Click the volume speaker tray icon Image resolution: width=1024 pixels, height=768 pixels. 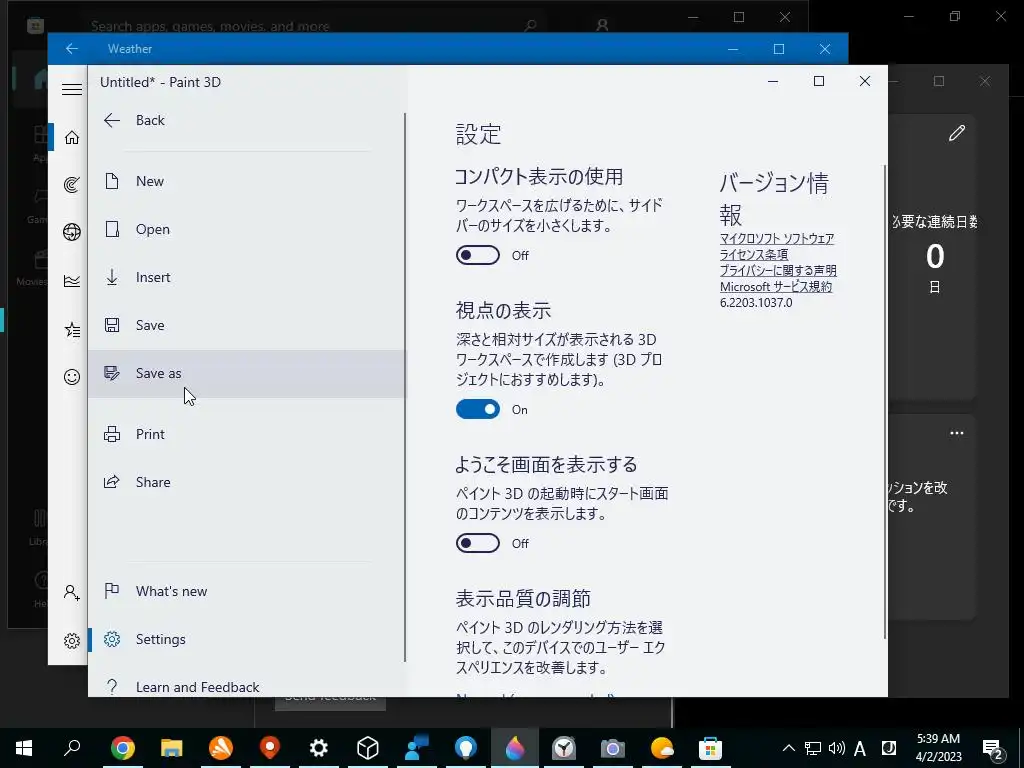(x=836, y=748)
